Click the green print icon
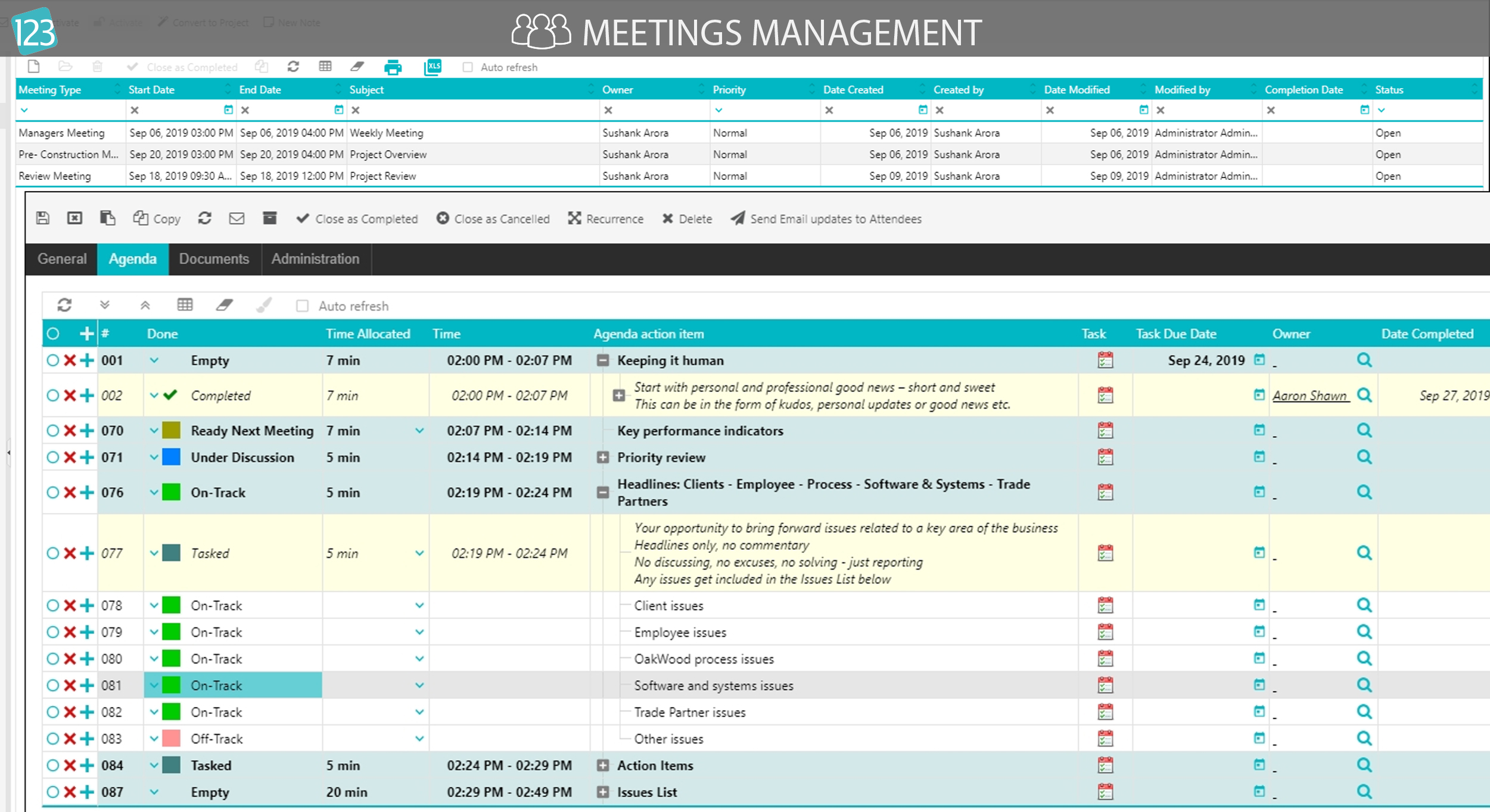Screen dimensions: 1490x812 click(x=393, y=67)
